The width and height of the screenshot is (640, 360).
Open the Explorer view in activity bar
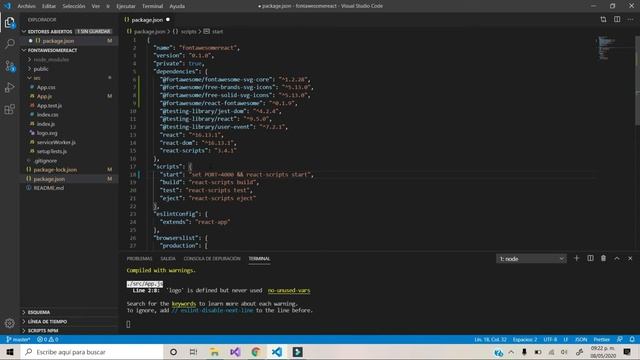(x=10, y=22)
